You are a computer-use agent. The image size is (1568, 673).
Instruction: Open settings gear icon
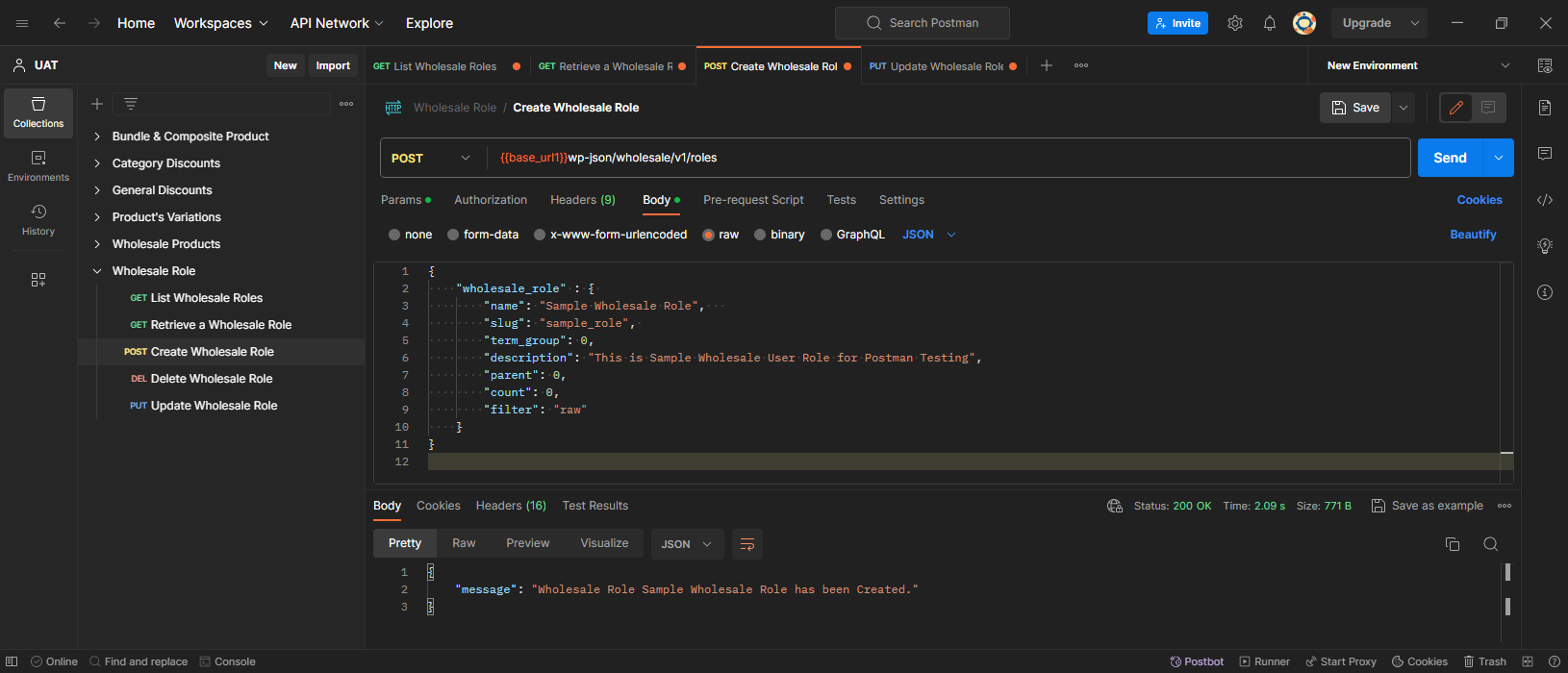pyautogui.click(x=1235, y=23)
